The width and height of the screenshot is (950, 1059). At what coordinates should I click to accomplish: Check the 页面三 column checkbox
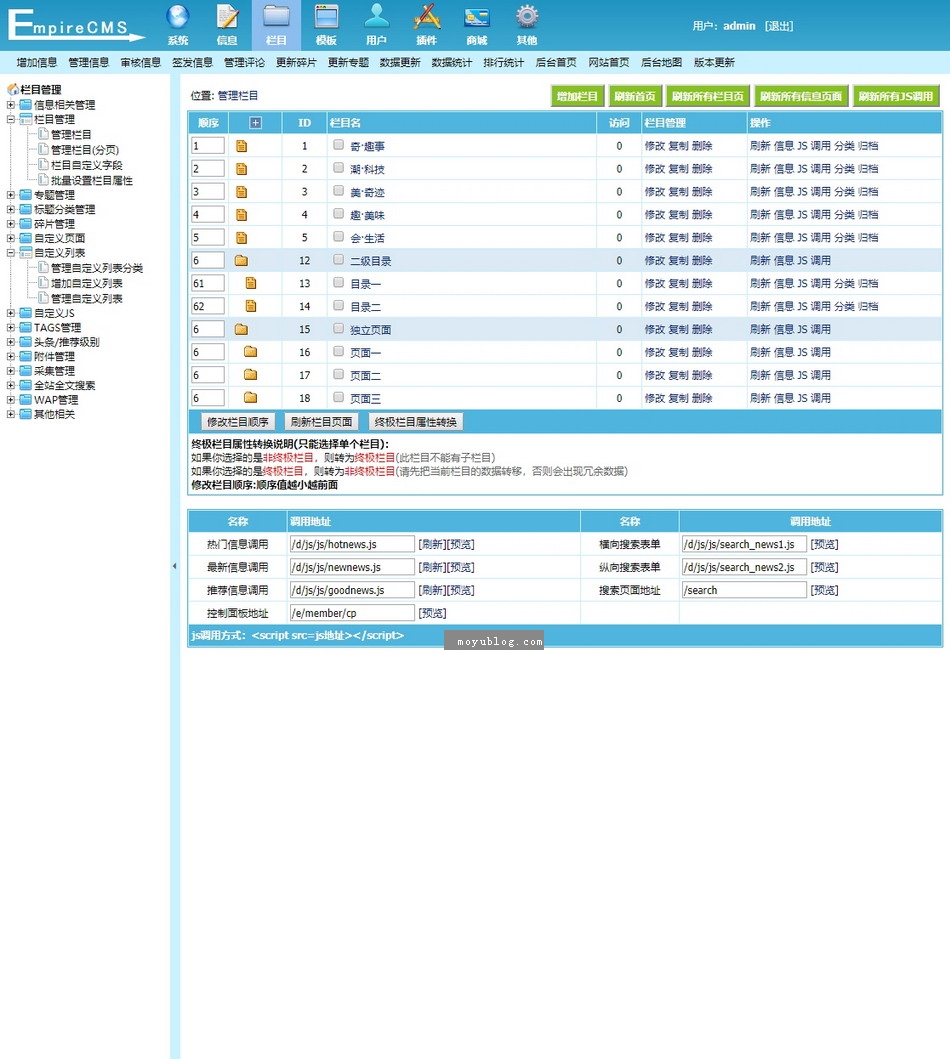click(x=338, y=398)
